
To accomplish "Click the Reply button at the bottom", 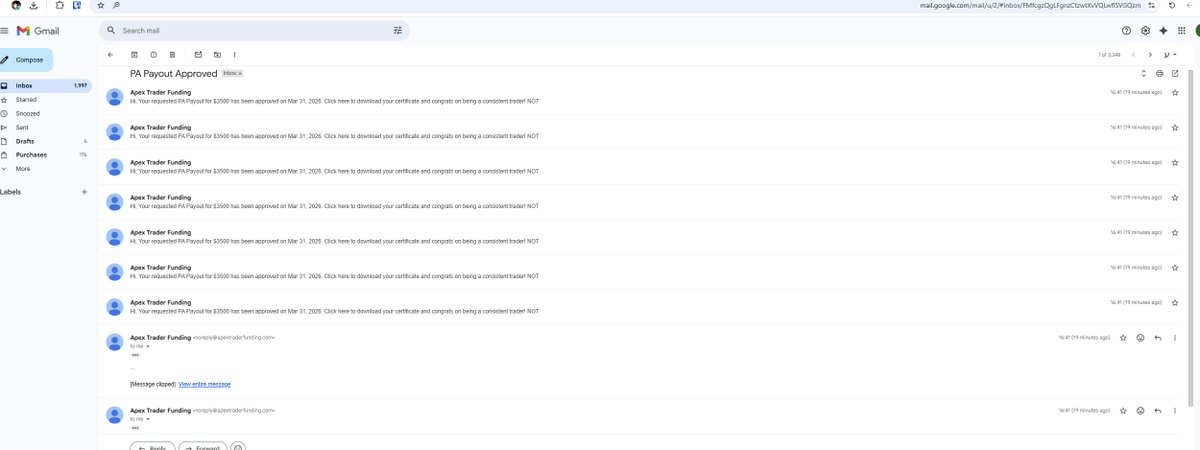I will click(x=152, y=447).
